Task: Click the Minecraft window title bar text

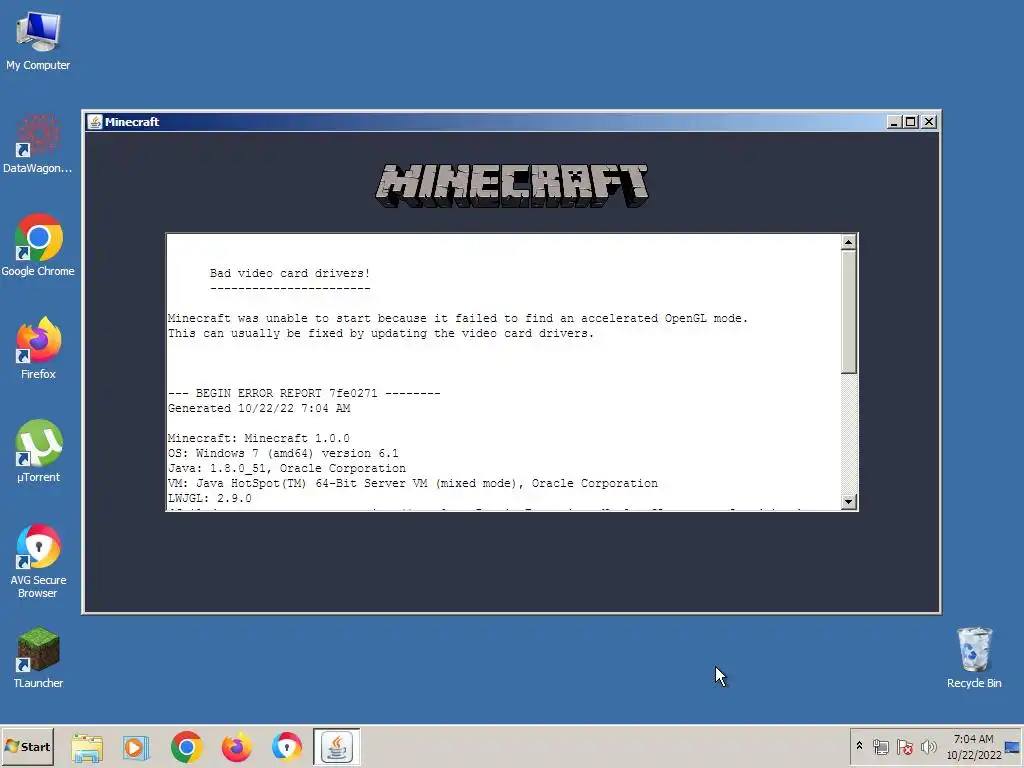Action: pyautogui.click(x=132, y=122)
